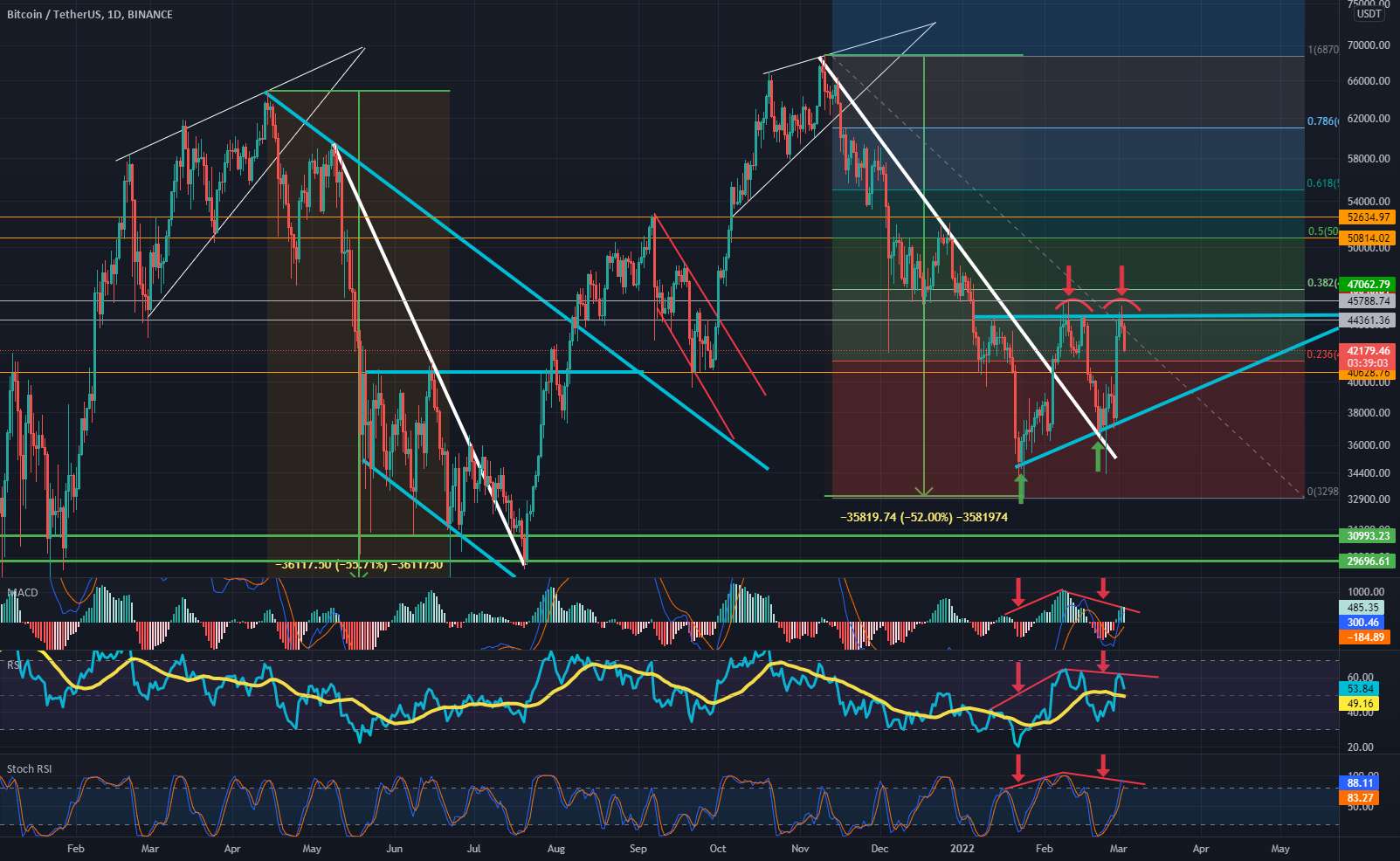Click the blue MACD 300.46 value label

tap(1362, 623)
